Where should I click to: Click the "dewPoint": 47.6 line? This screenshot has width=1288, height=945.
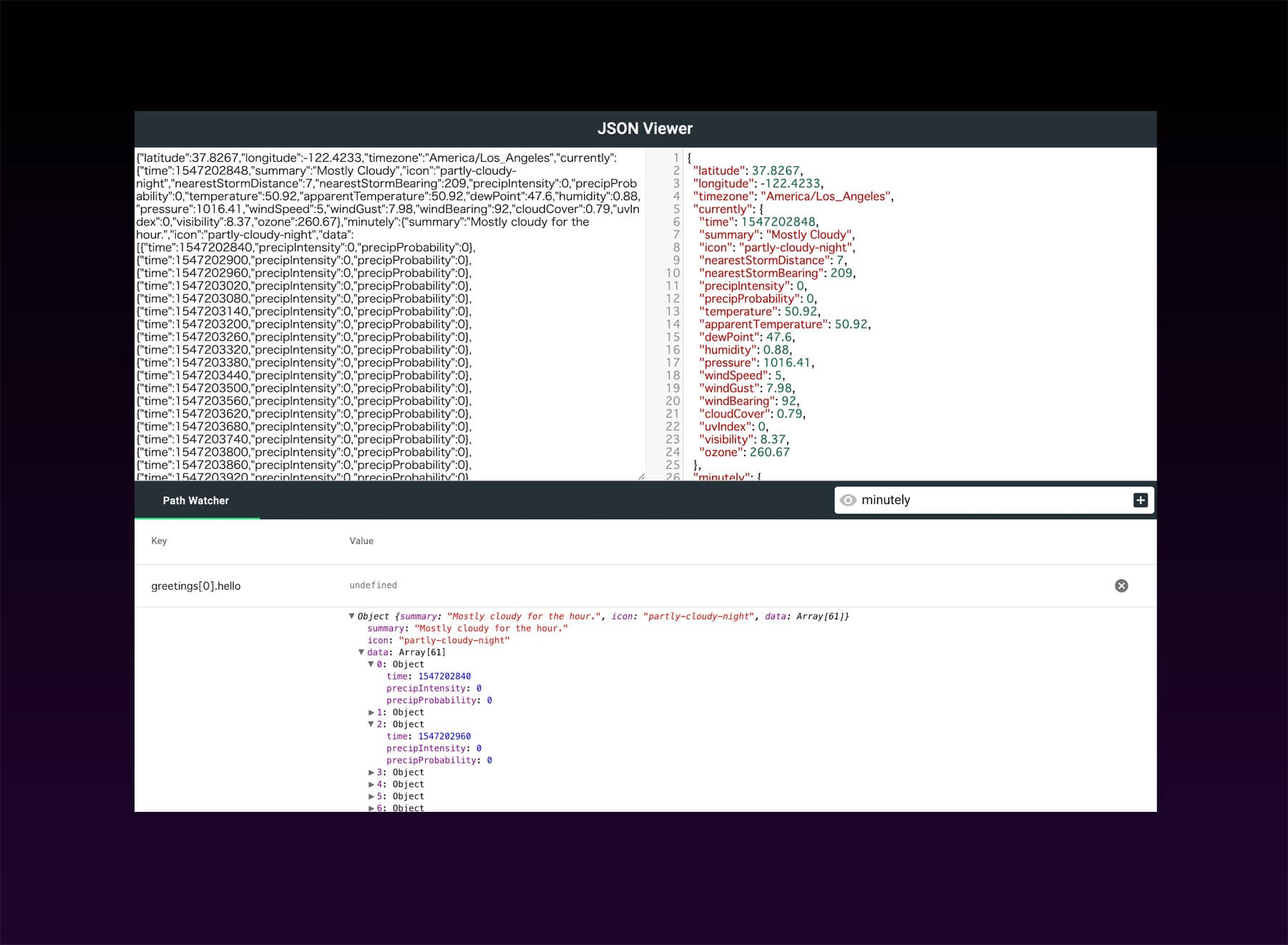pos(747,337)
